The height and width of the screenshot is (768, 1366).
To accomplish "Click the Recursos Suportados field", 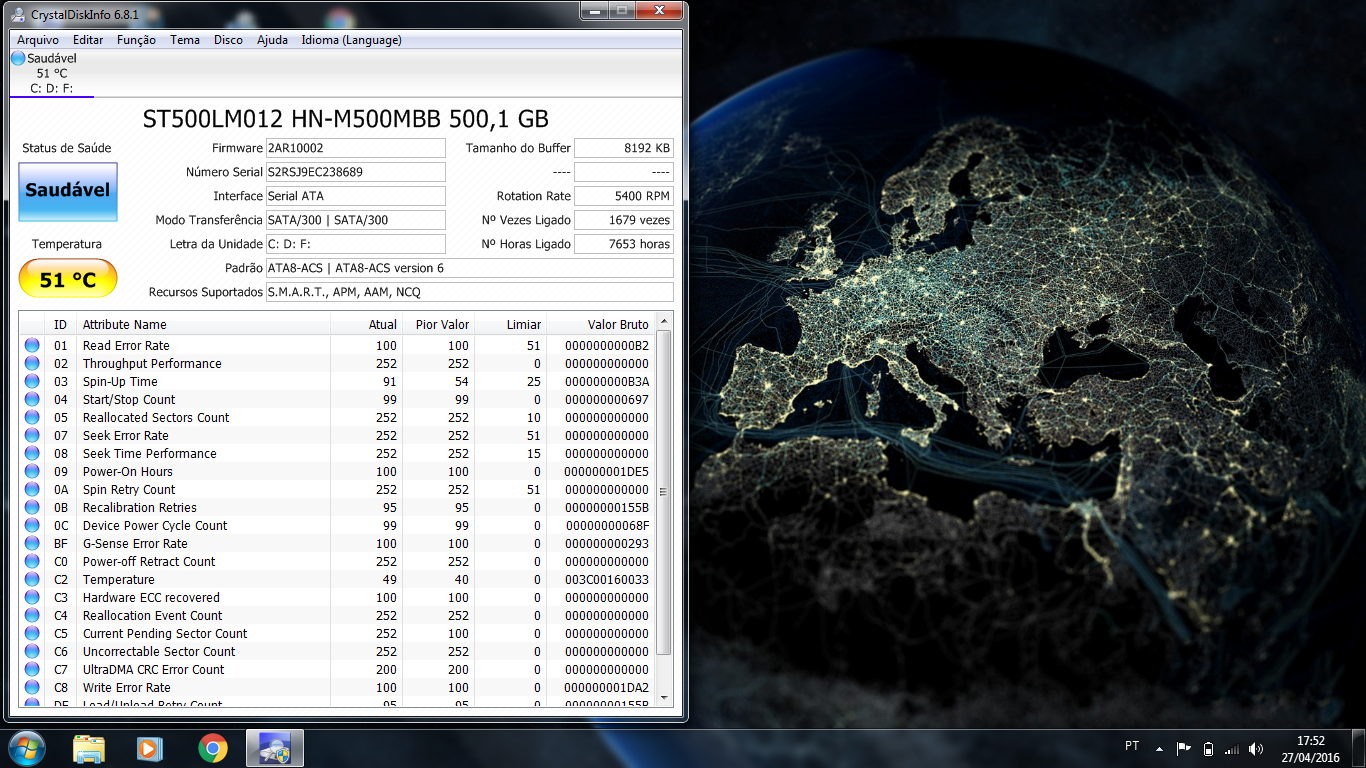I will 469,292.
